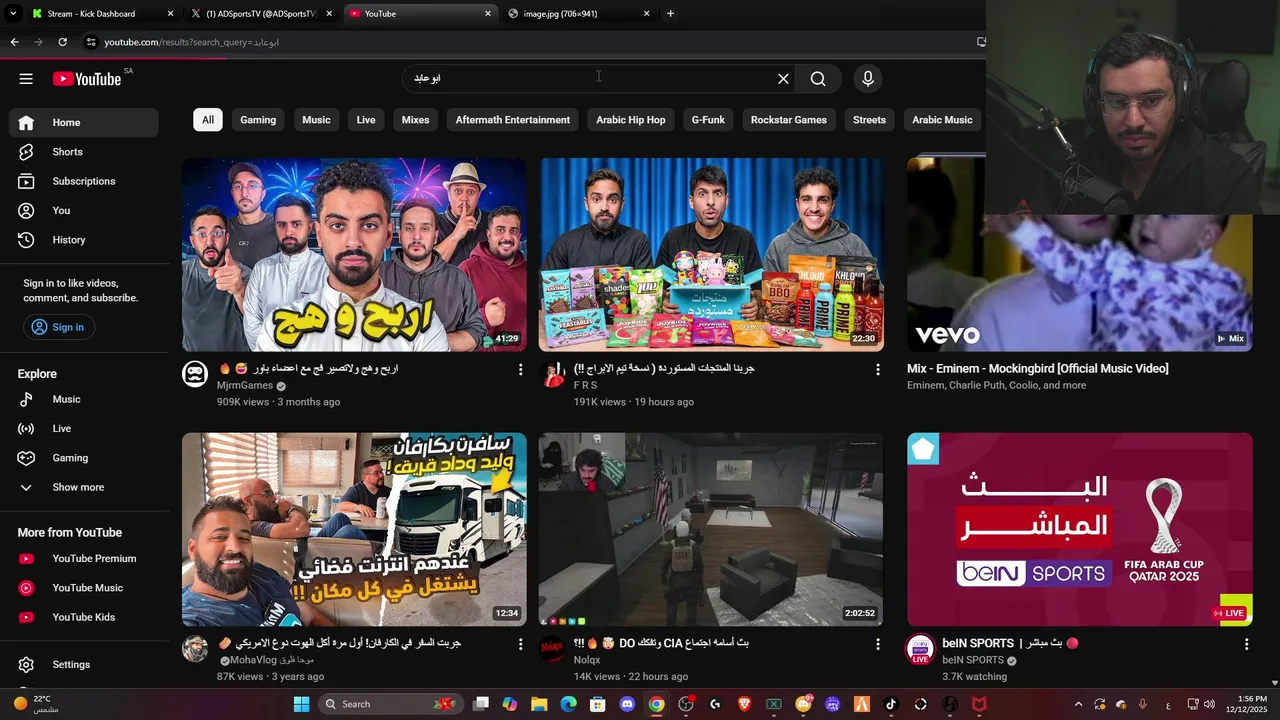Open options menu for F R S video
1280x720 pixels.
(878, 370)
